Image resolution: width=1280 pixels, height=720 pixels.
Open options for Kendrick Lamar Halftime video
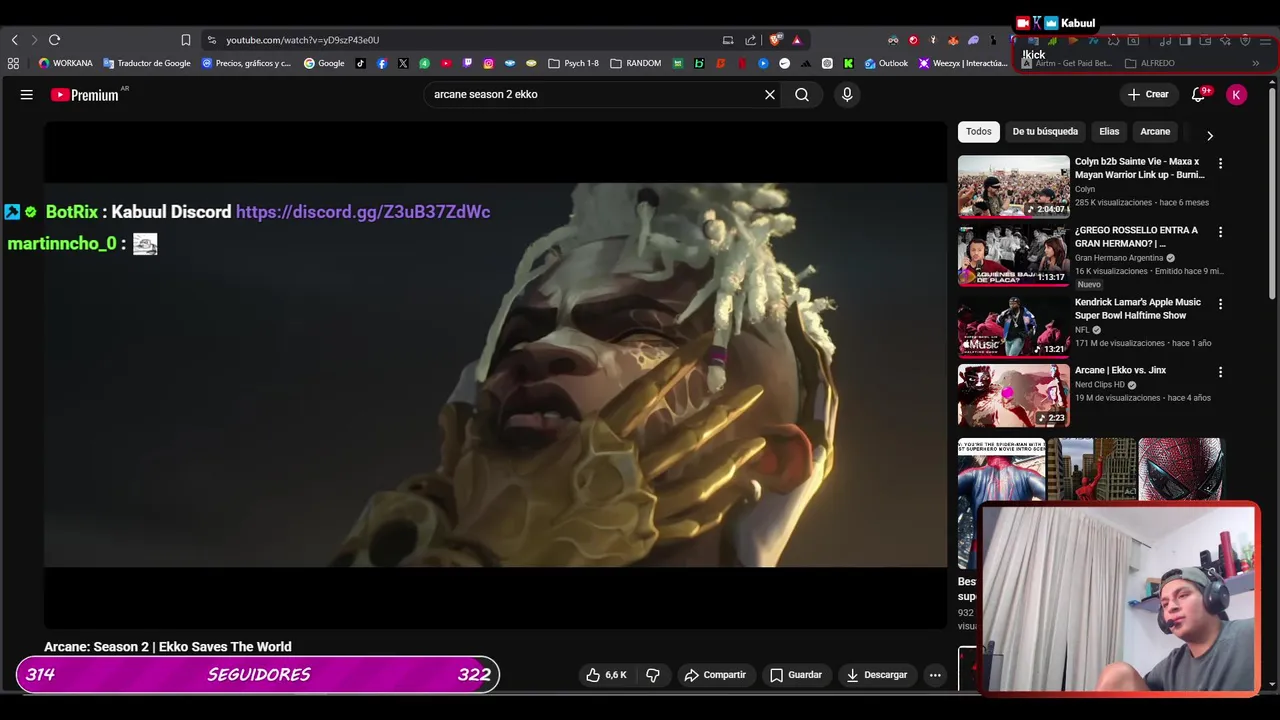click(1220, 304)
